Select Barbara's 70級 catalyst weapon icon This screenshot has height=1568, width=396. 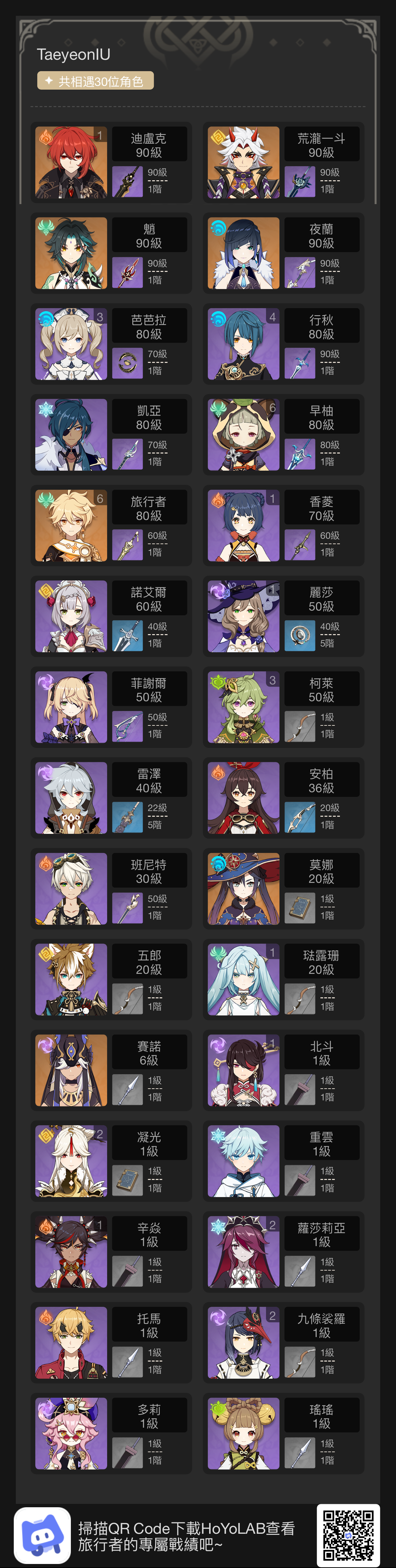point(127,363)
